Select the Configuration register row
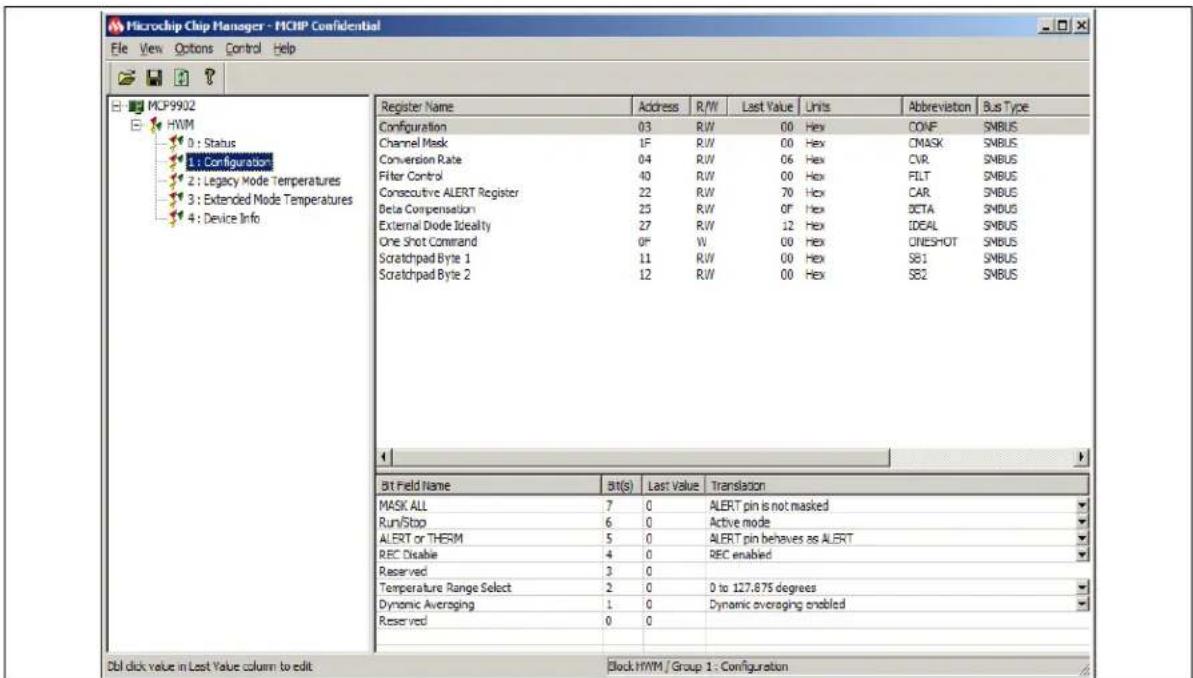 [x=733, y=127]
